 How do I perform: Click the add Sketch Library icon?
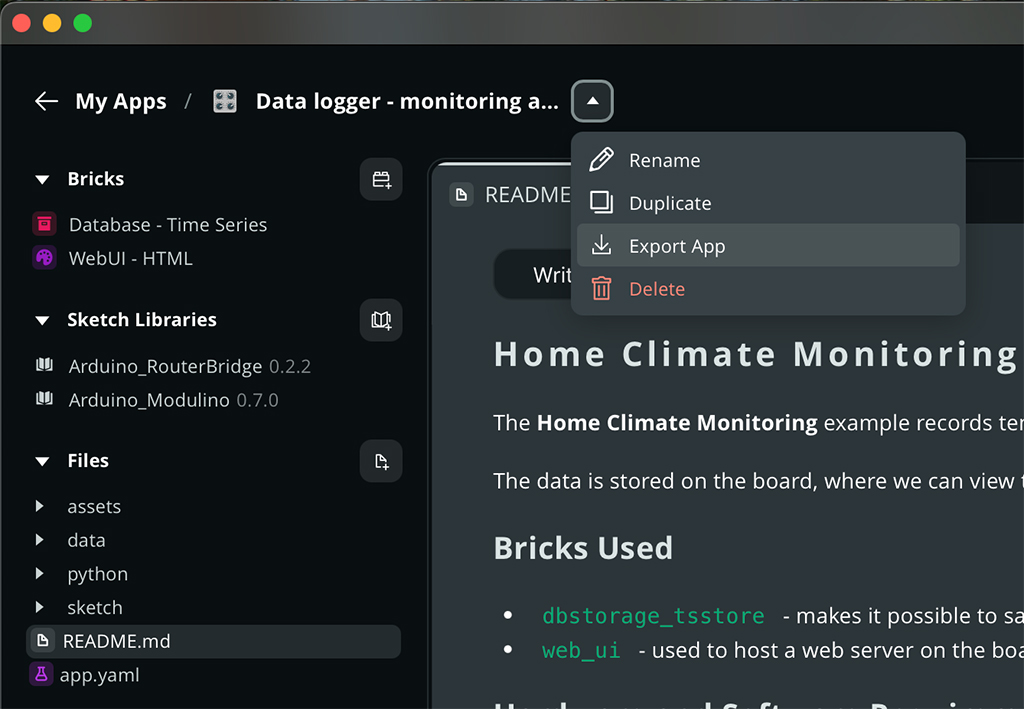coord(381,320)
